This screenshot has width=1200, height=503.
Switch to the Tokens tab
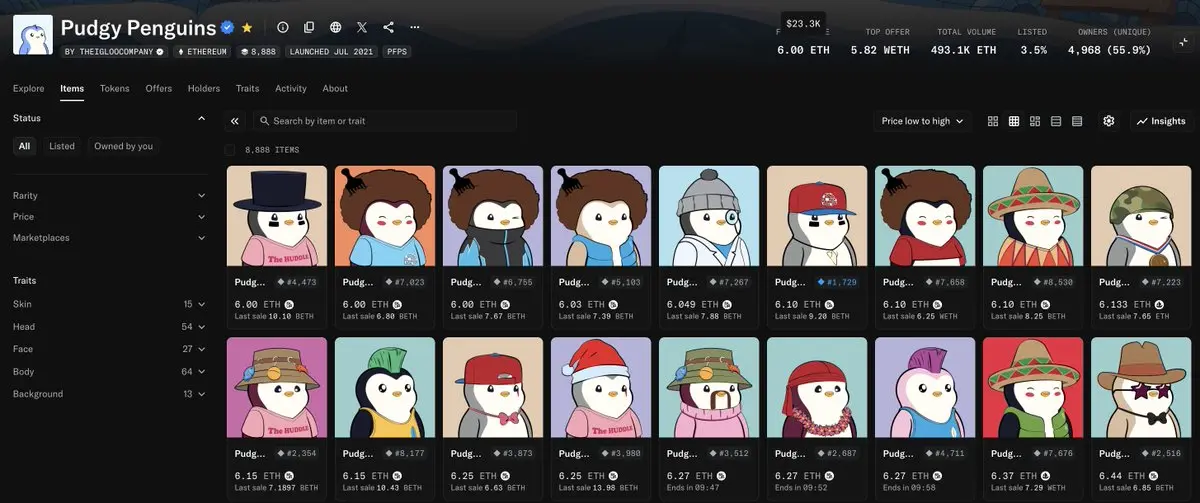tap(114, 89)
